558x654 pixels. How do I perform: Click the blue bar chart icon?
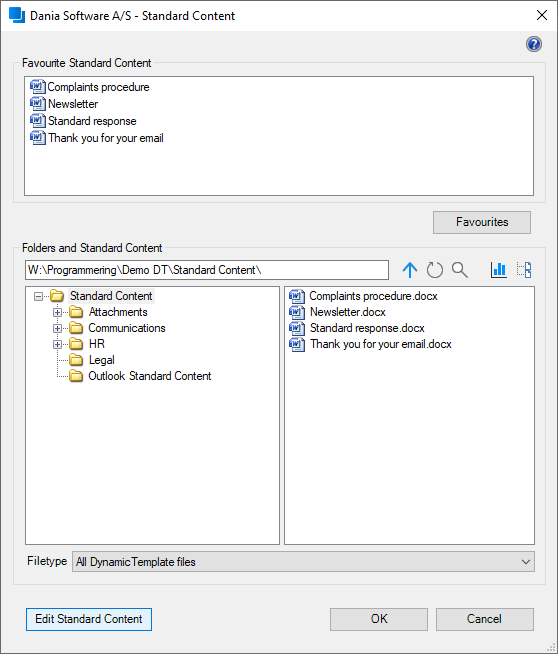tap(498, 270)
